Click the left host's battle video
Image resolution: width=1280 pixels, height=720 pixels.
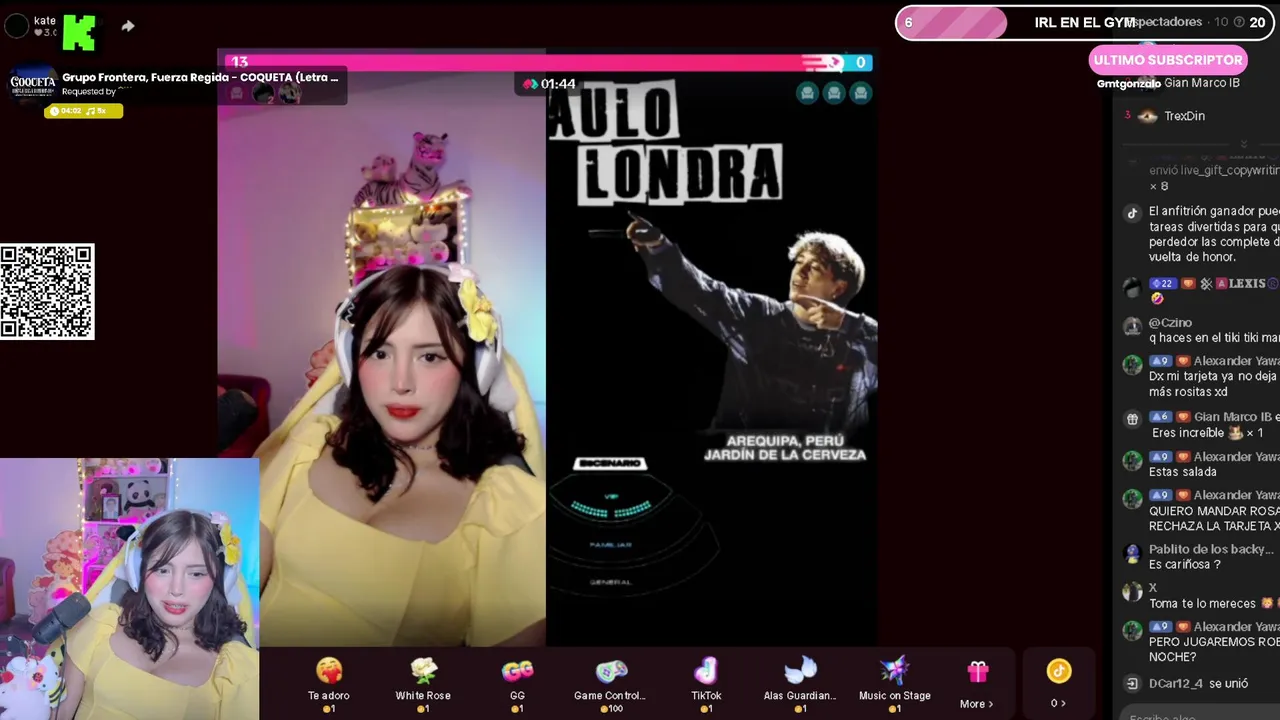click(x=382, y=360)
